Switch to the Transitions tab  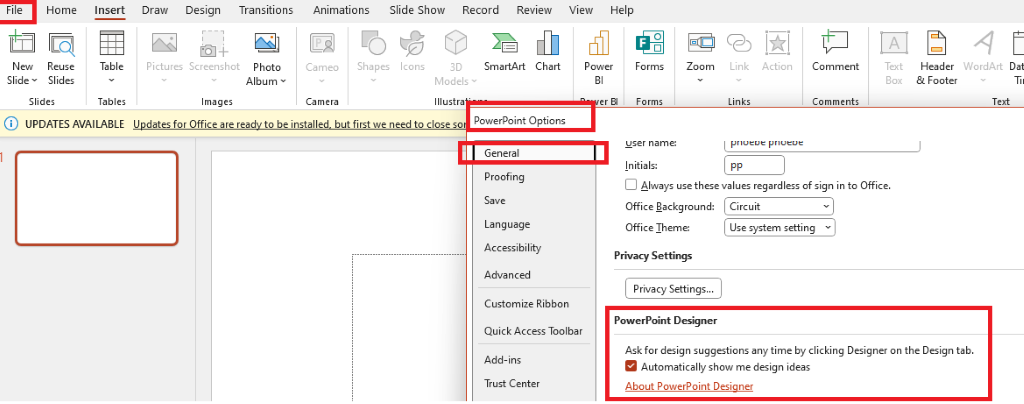tap(266, 10)
